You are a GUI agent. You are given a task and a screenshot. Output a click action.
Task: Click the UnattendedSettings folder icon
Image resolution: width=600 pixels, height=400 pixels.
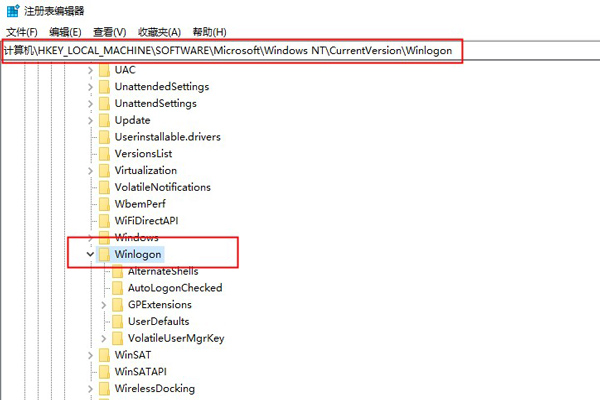pyautogui.click(x=104, y=87)
